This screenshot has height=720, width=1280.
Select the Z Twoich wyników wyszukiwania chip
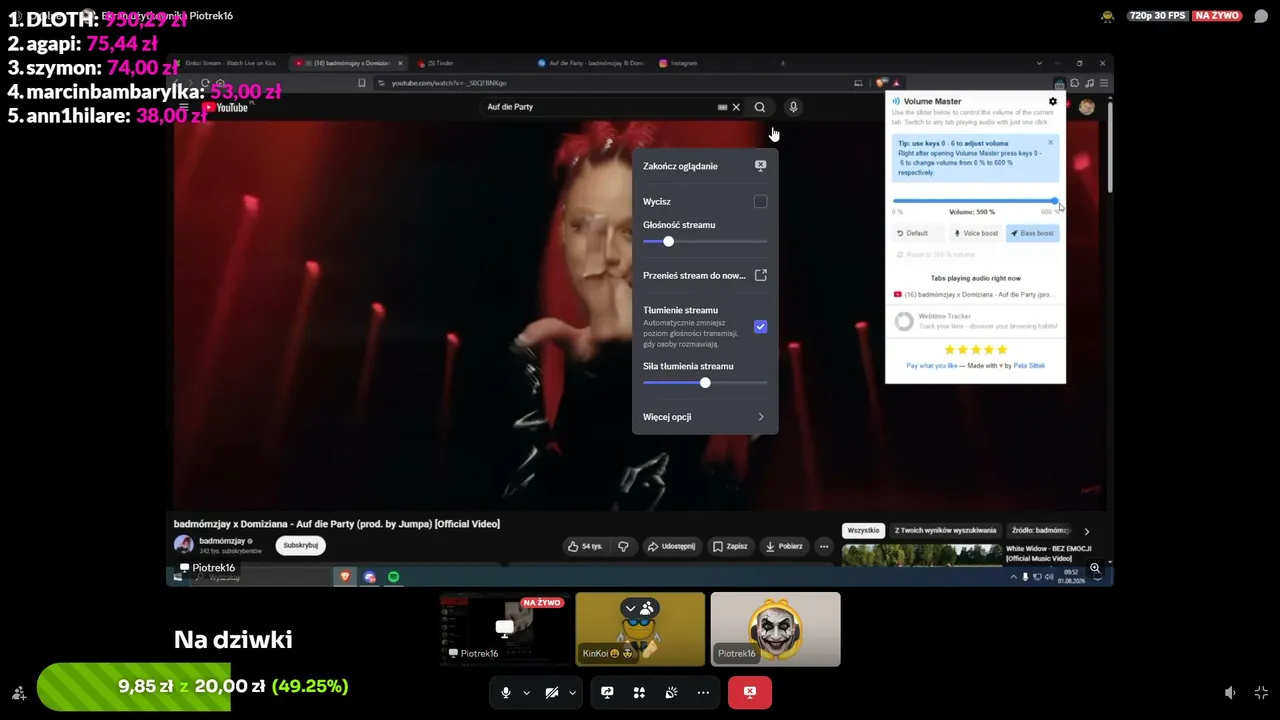tap(945, 531)
